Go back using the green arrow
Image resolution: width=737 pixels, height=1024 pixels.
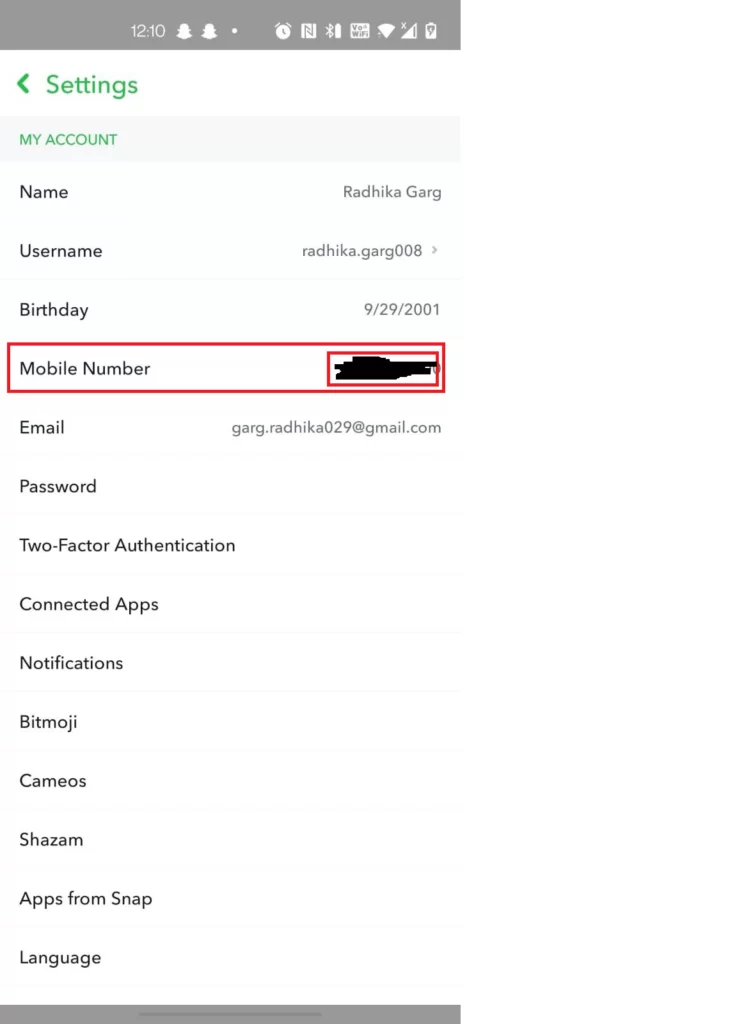tap(24, 84)
